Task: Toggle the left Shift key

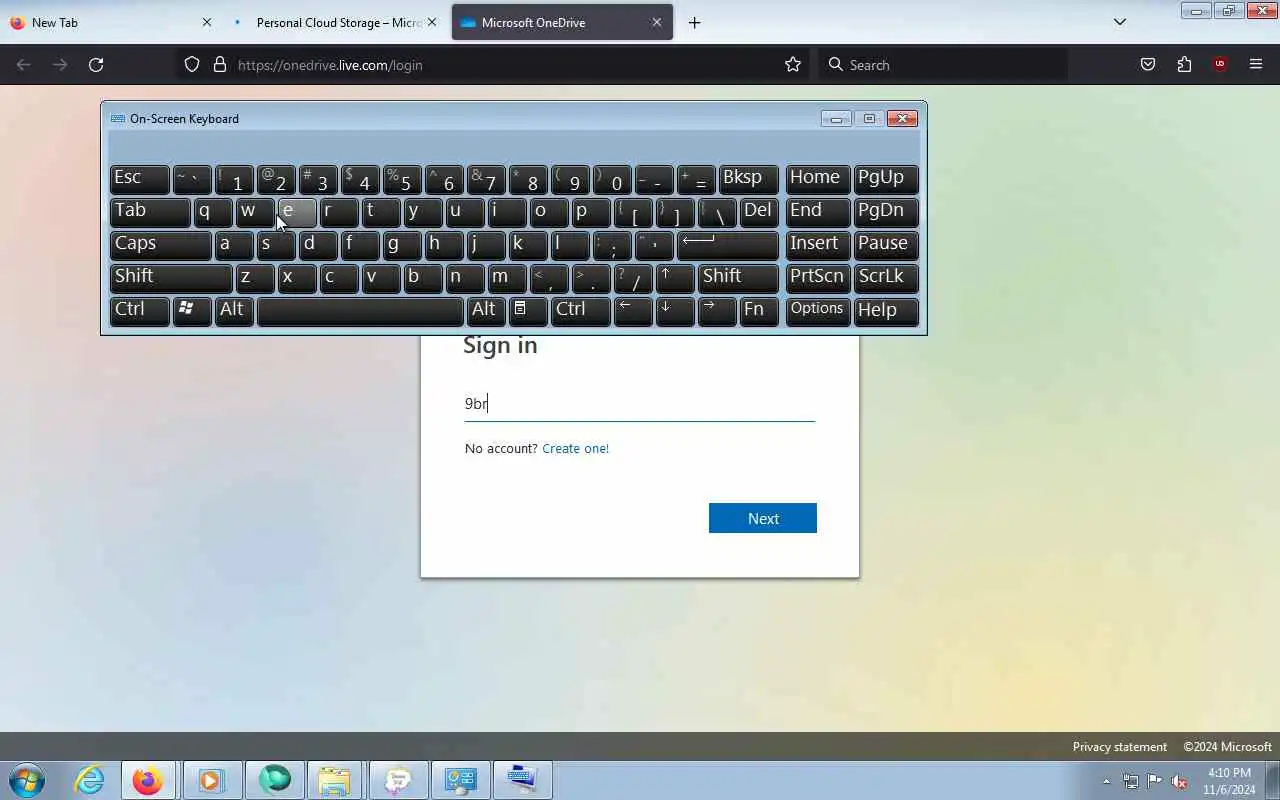Action: coord(171,277)
